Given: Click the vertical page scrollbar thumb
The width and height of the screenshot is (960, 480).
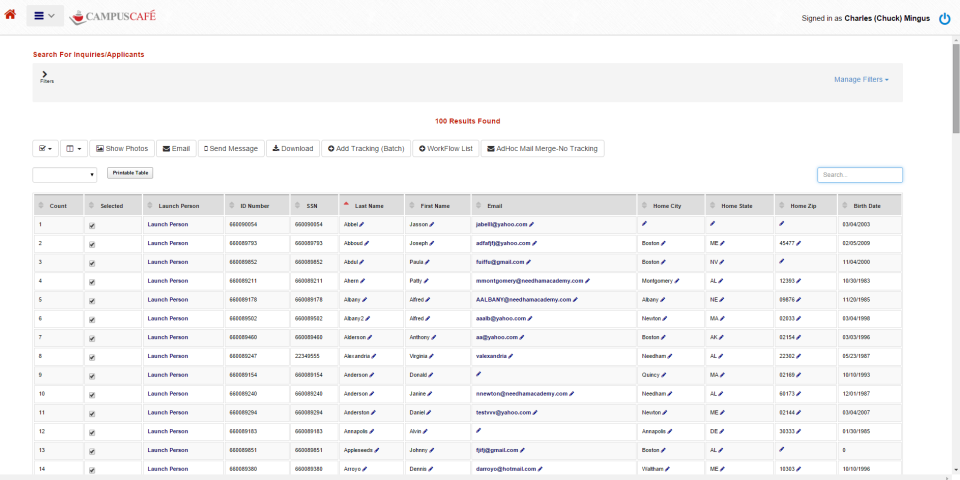Looking at the screenshot, I should click(x=956, y=88).
